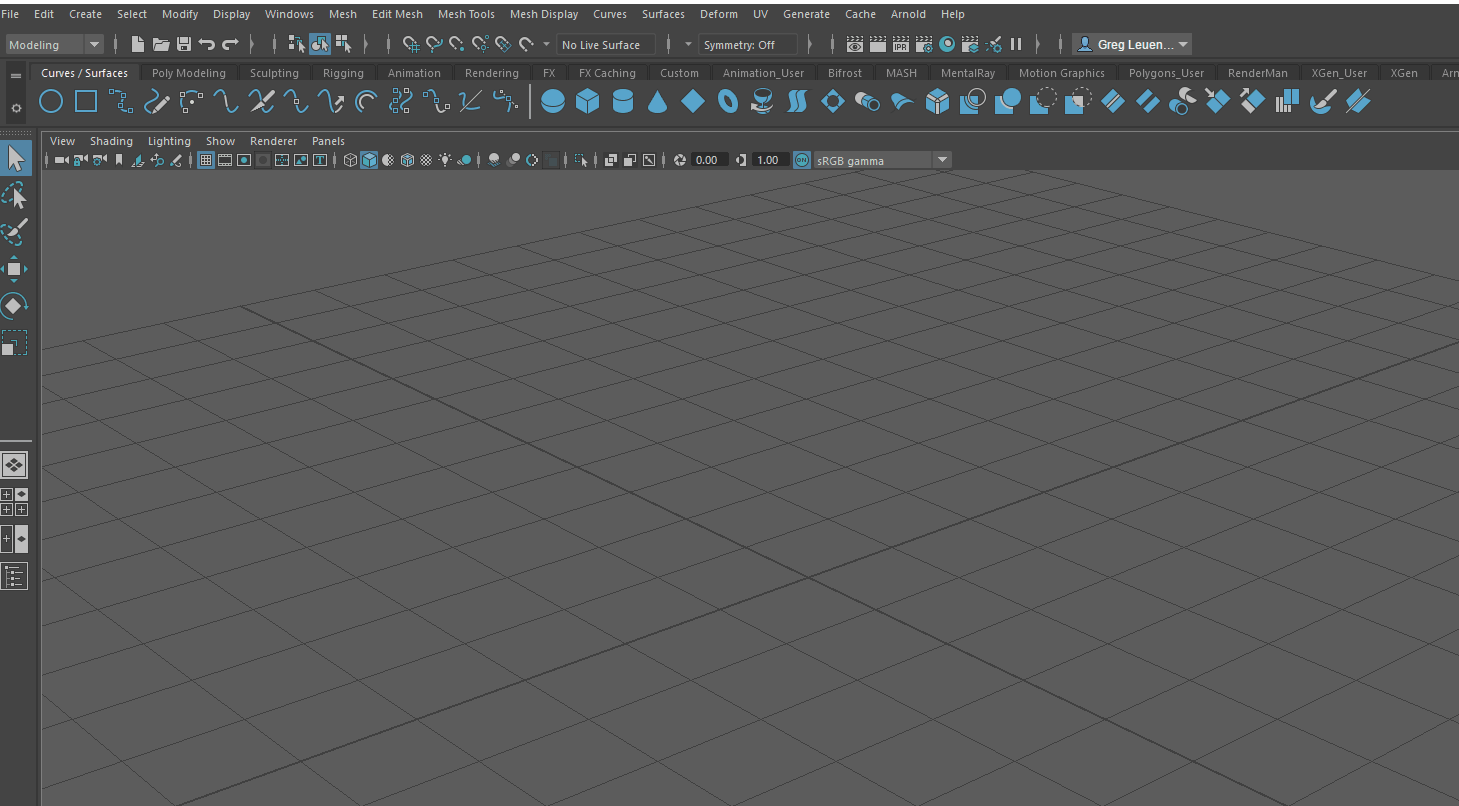
Task: Select the Lasso selection tool
Action: pos(15,196)
